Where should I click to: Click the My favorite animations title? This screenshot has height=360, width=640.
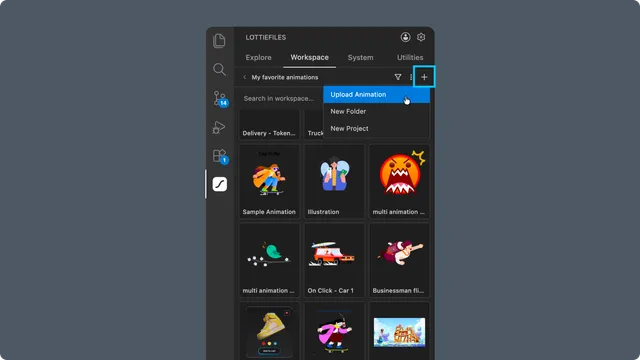[285, 77]
